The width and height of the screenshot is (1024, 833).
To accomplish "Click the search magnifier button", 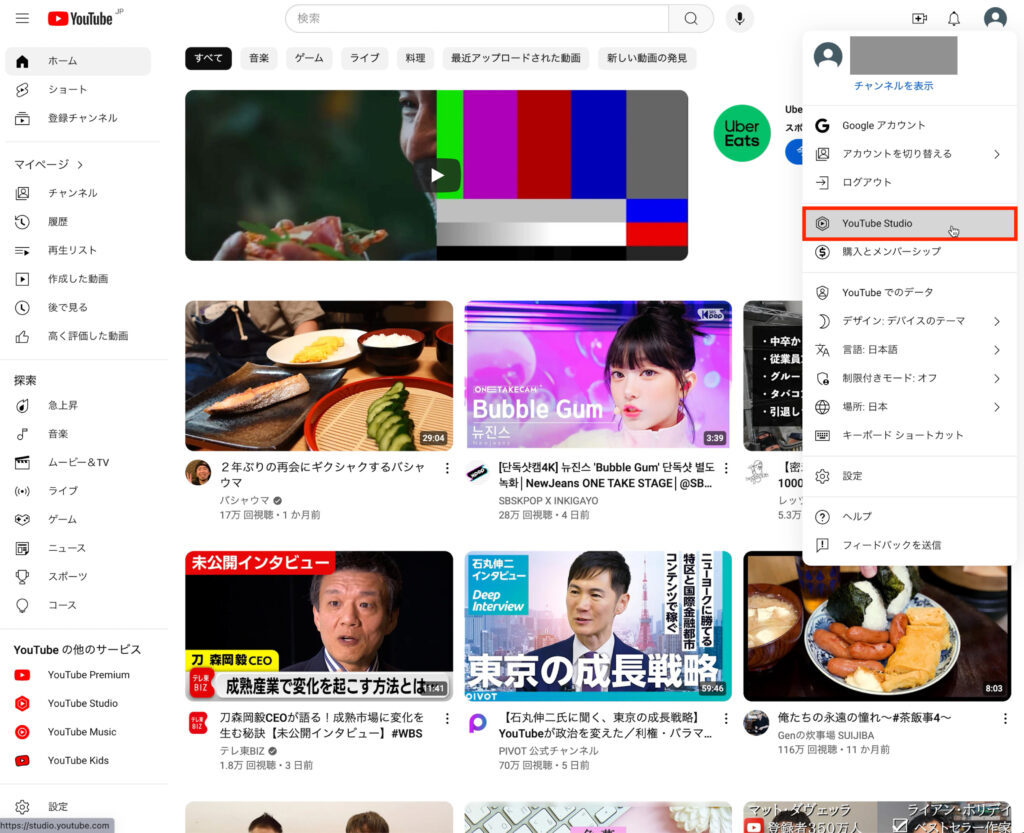I will (691, 19).
